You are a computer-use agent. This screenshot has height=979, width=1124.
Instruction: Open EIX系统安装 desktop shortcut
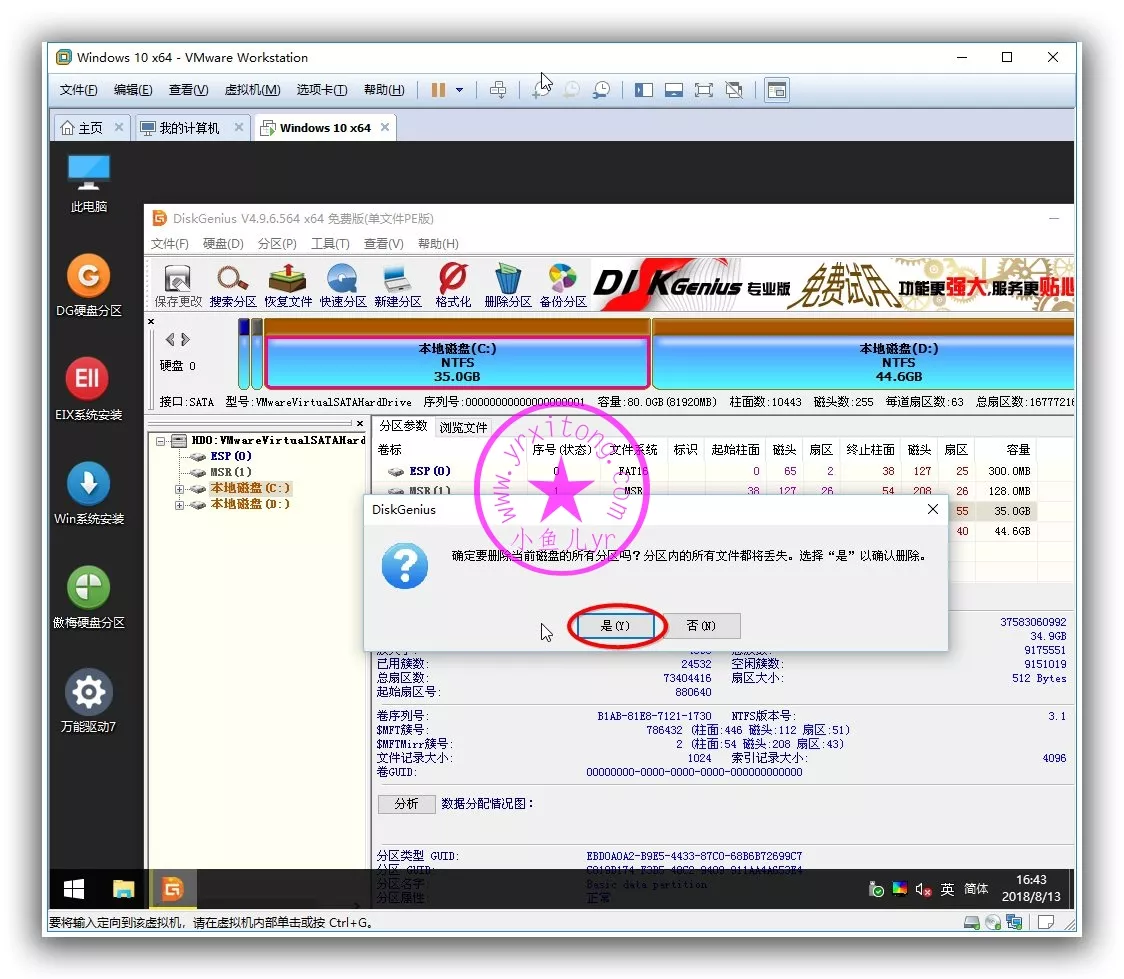tap(89, 390)
